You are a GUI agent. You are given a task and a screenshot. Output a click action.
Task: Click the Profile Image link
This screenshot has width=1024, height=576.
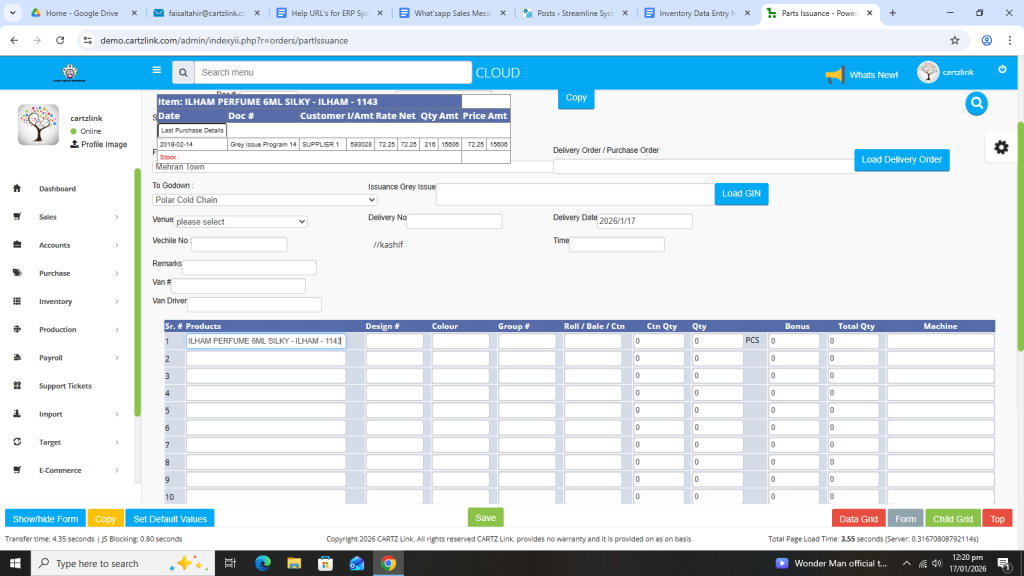(103, 144)
